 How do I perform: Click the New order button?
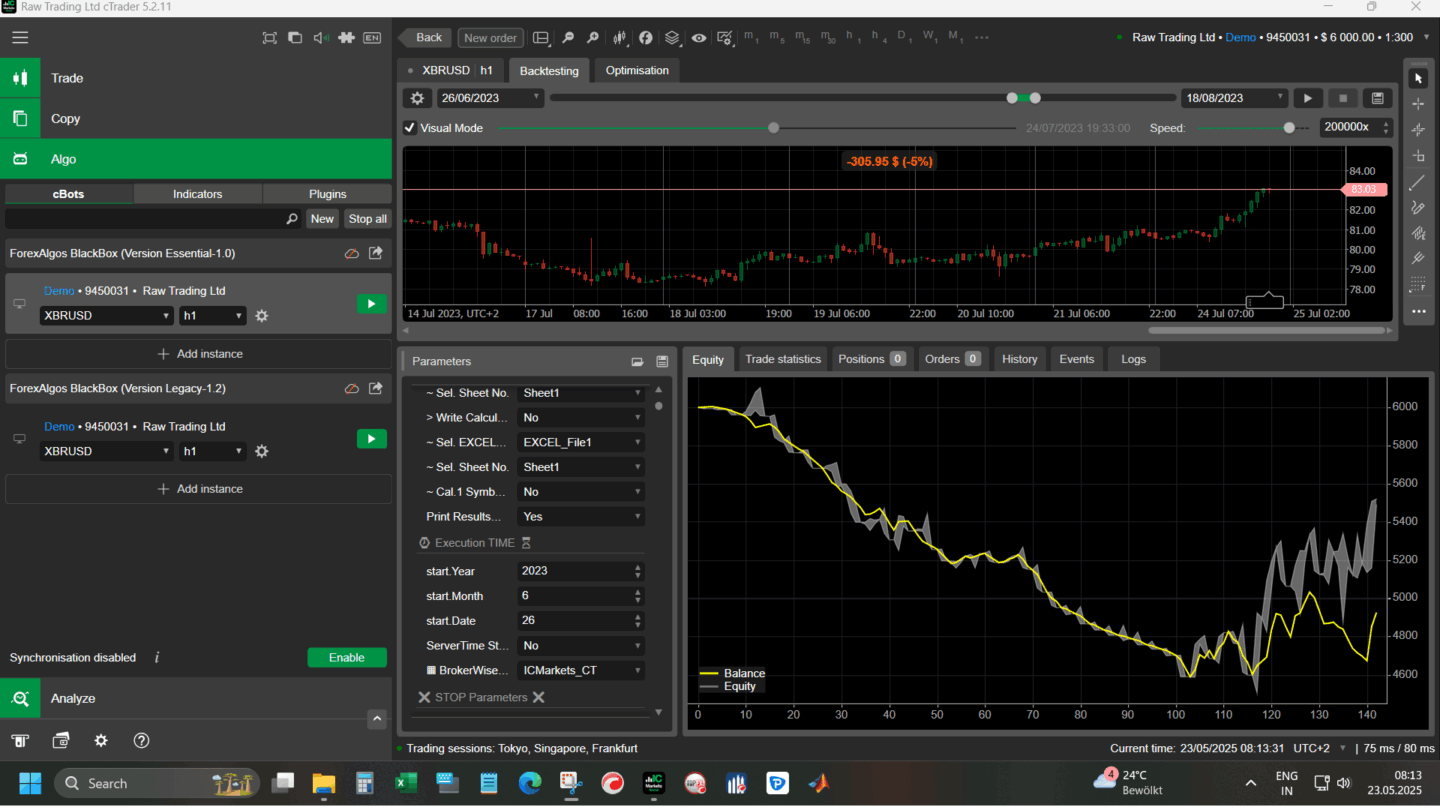pyautogui.click(x=490, y=38)
